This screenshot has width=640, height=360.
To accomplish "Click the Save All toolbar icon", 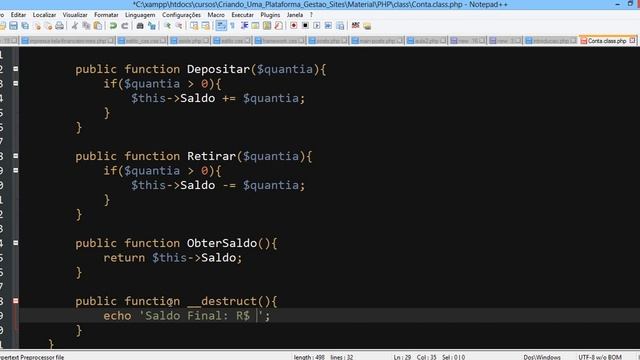I will coord(25,26).
